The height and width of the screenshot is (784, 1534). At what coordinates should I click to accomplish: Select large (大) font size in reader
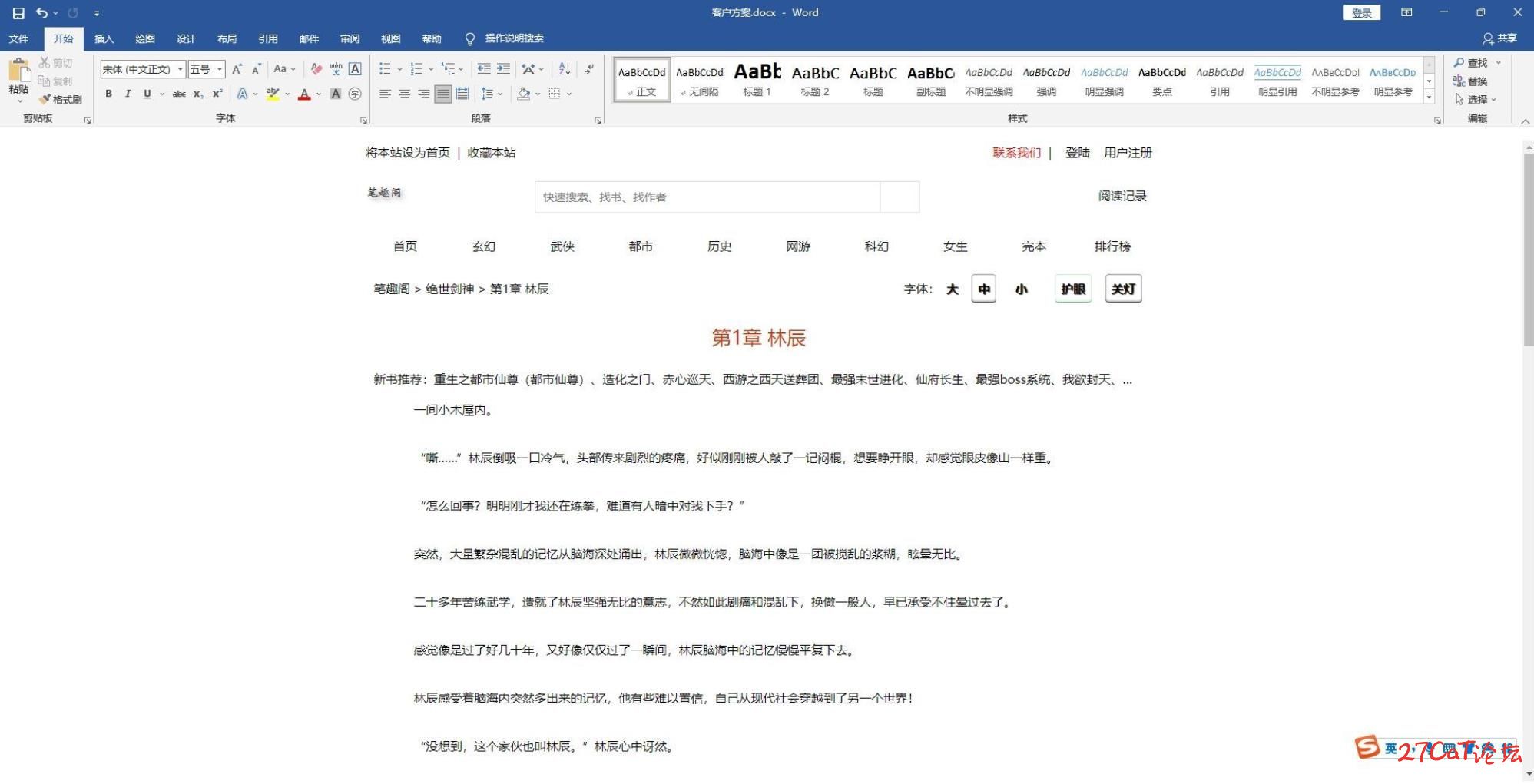pos(953,289)
